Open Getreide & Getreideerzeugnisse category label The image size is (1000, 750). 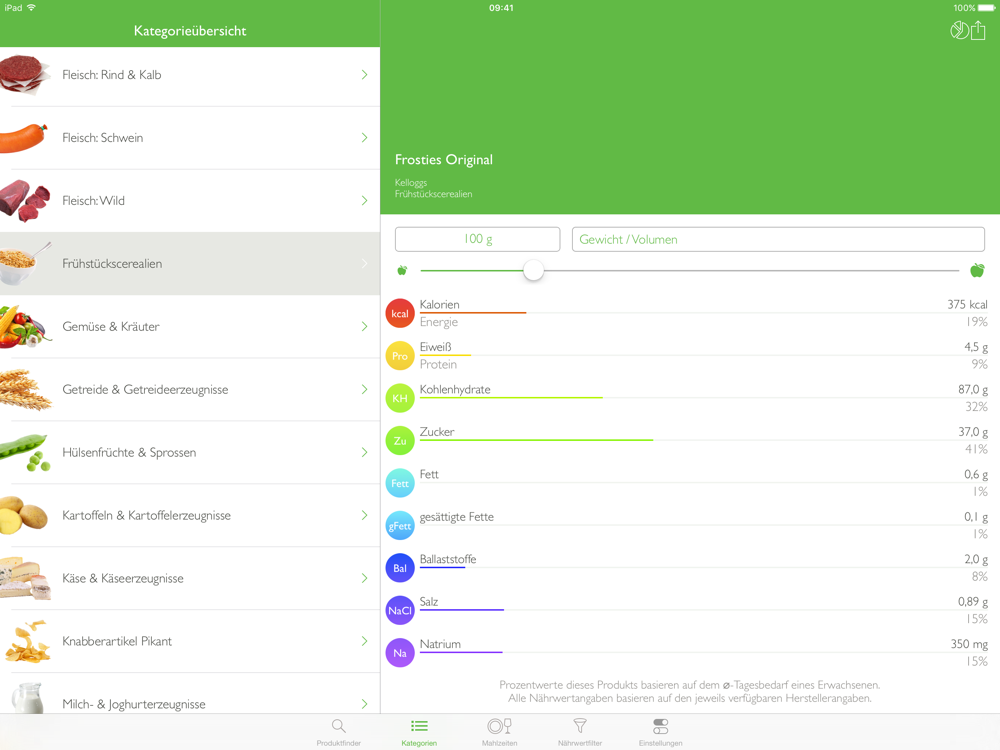pyautogui.click(x=145, y=390)
